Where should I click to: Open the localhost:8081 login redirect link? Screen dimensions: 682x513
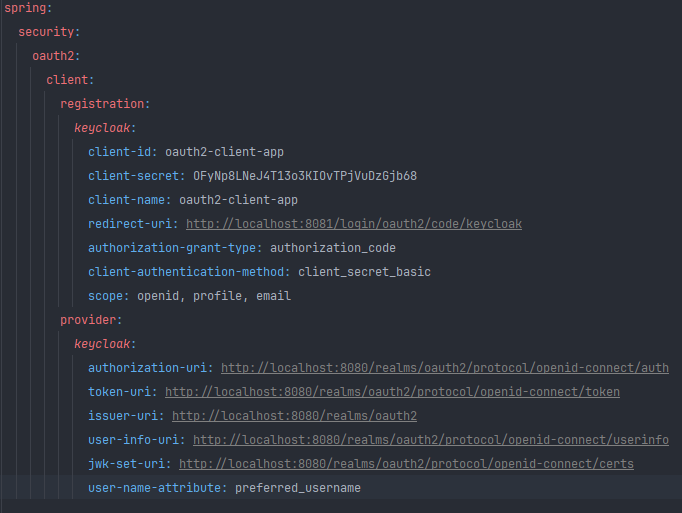coord(354,224)
